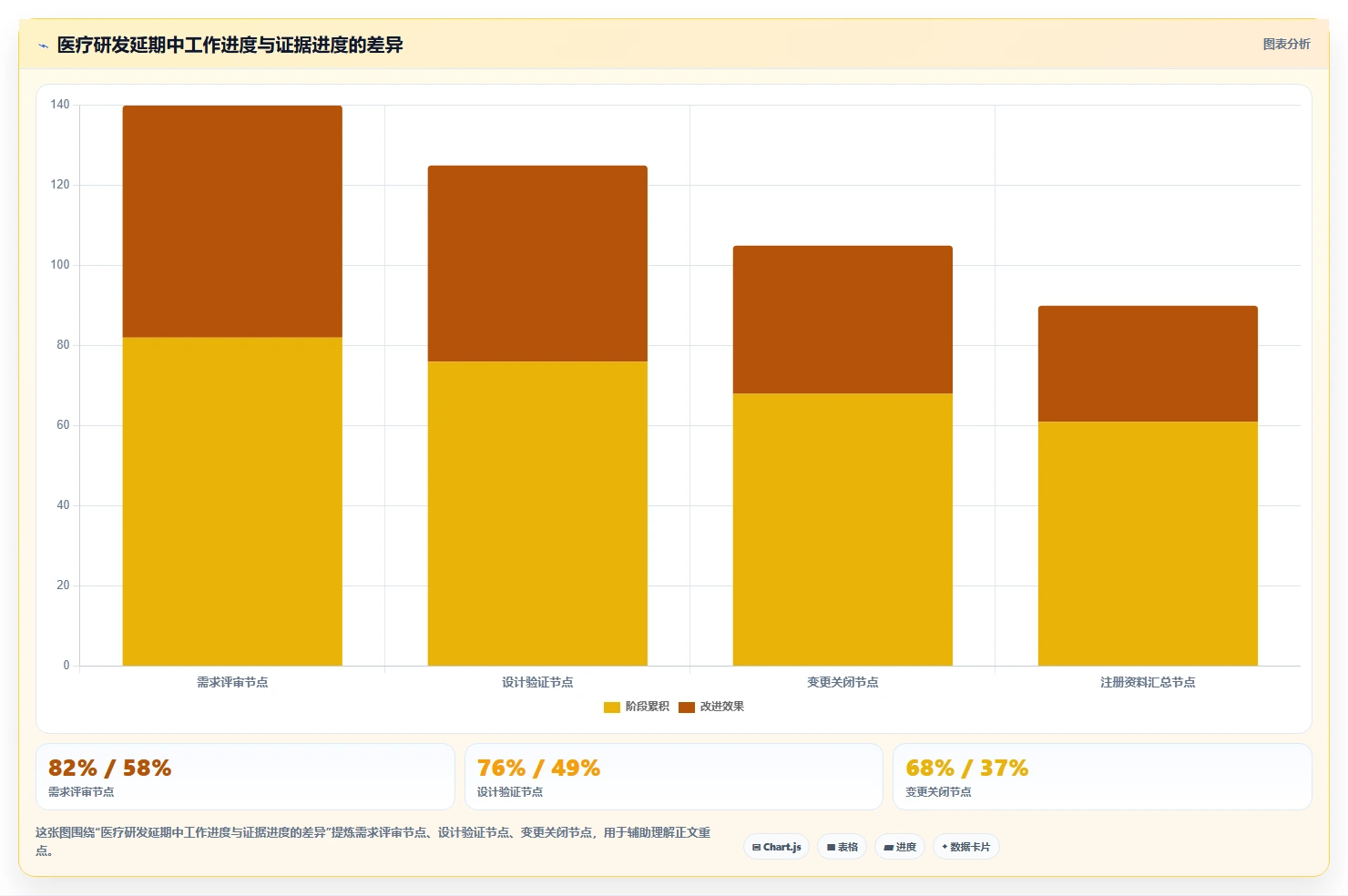Click the y-axis value 60
Viewport: 1348px width, 896px height.
click(63, 425)
